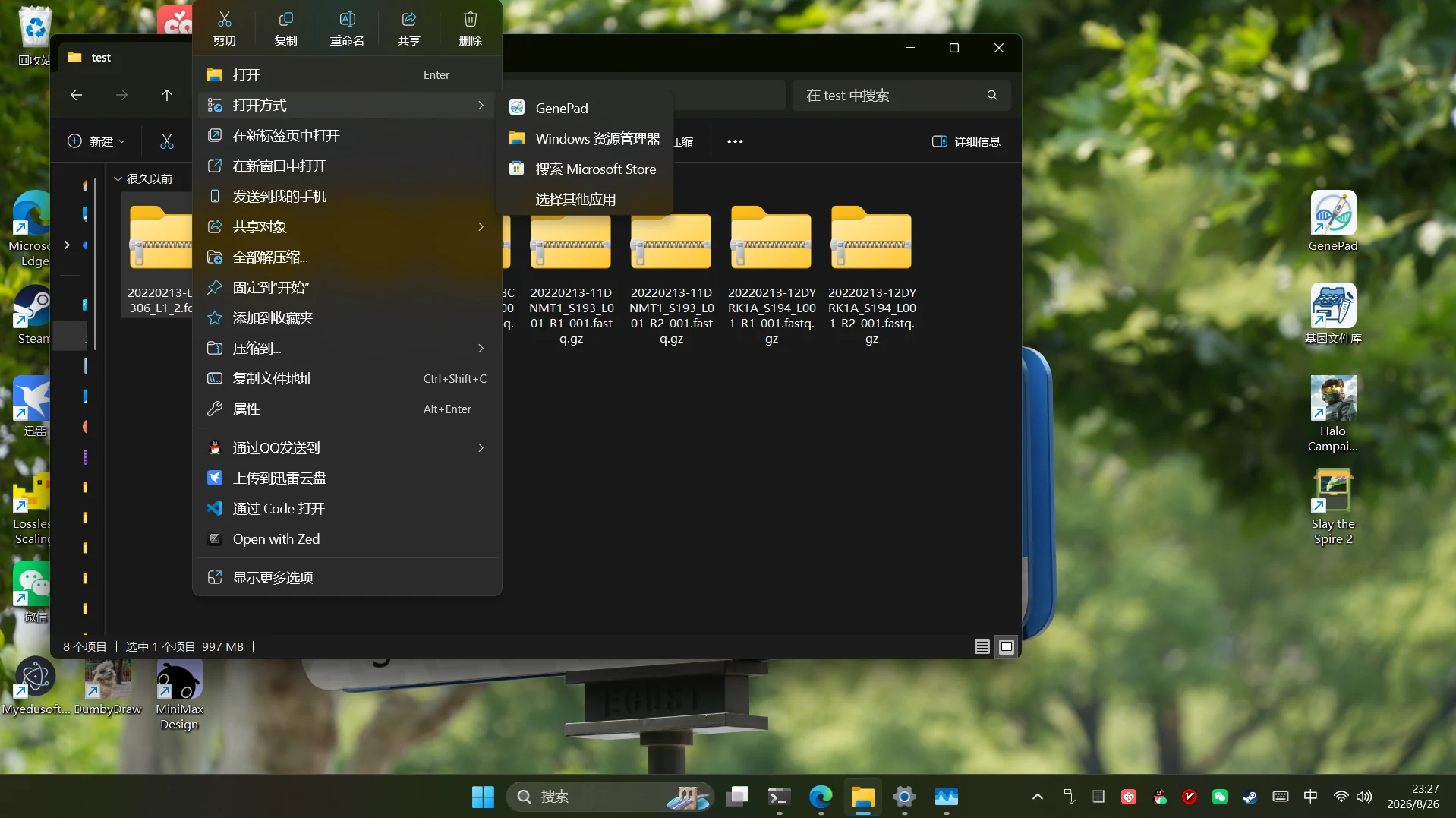Click 添加到收藏夹 entry
Screen dimensions: 1456x818
click(x=347, y=317)
